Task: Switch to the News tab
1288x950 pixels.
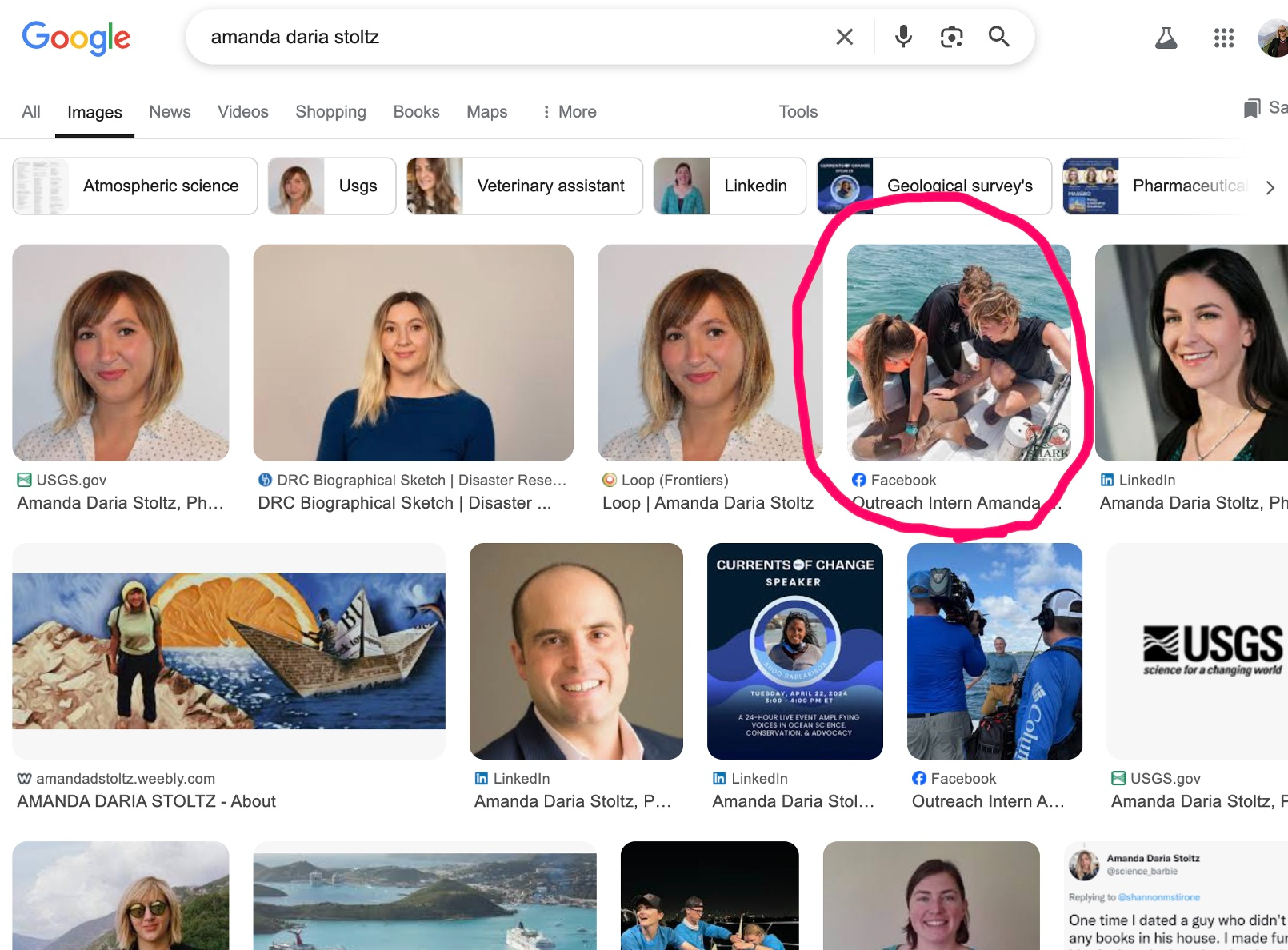Action: pyautogui.click(x=170, y=112)
